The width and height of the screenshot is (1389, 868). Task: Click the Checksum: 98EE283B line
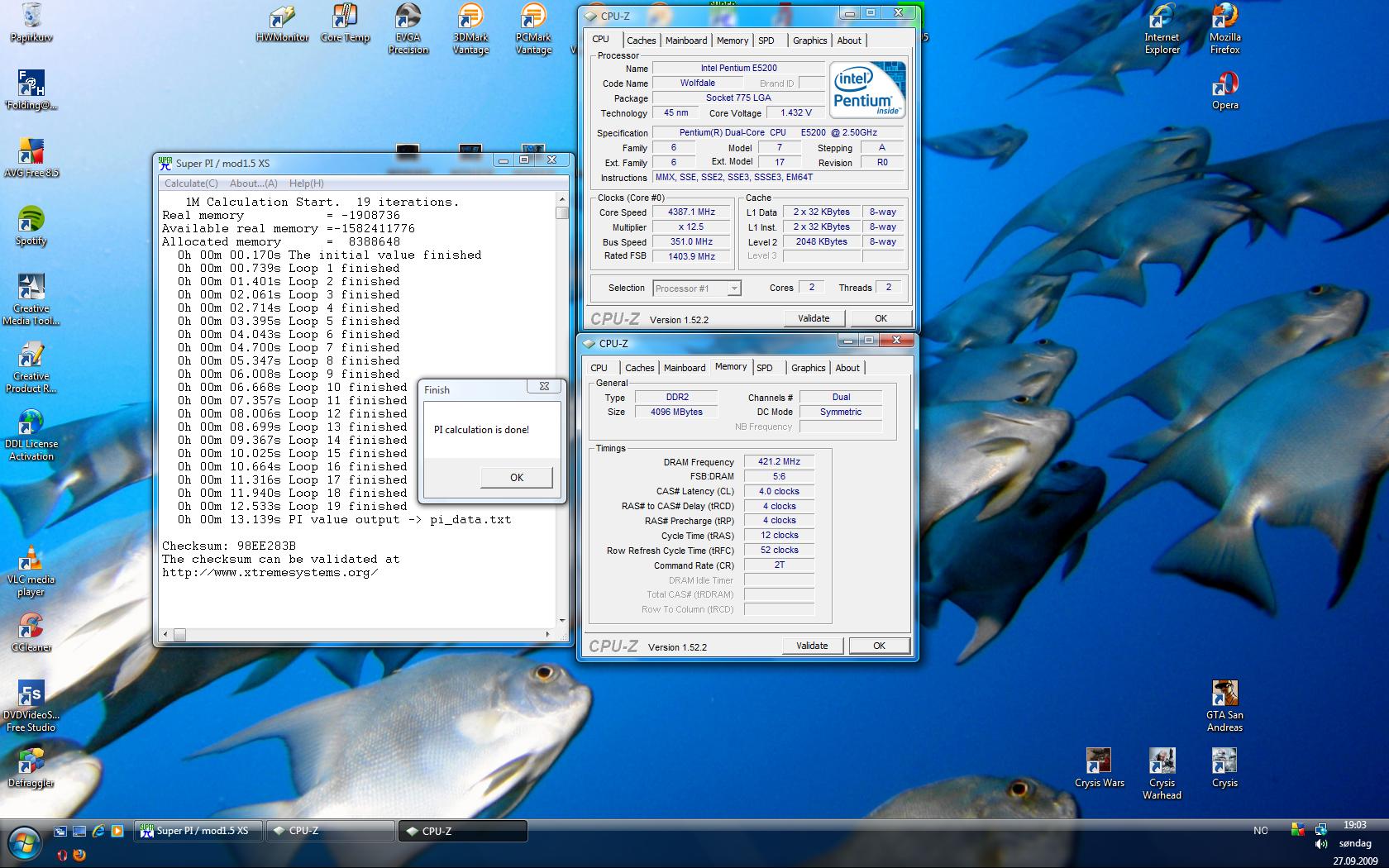point(228,546)
